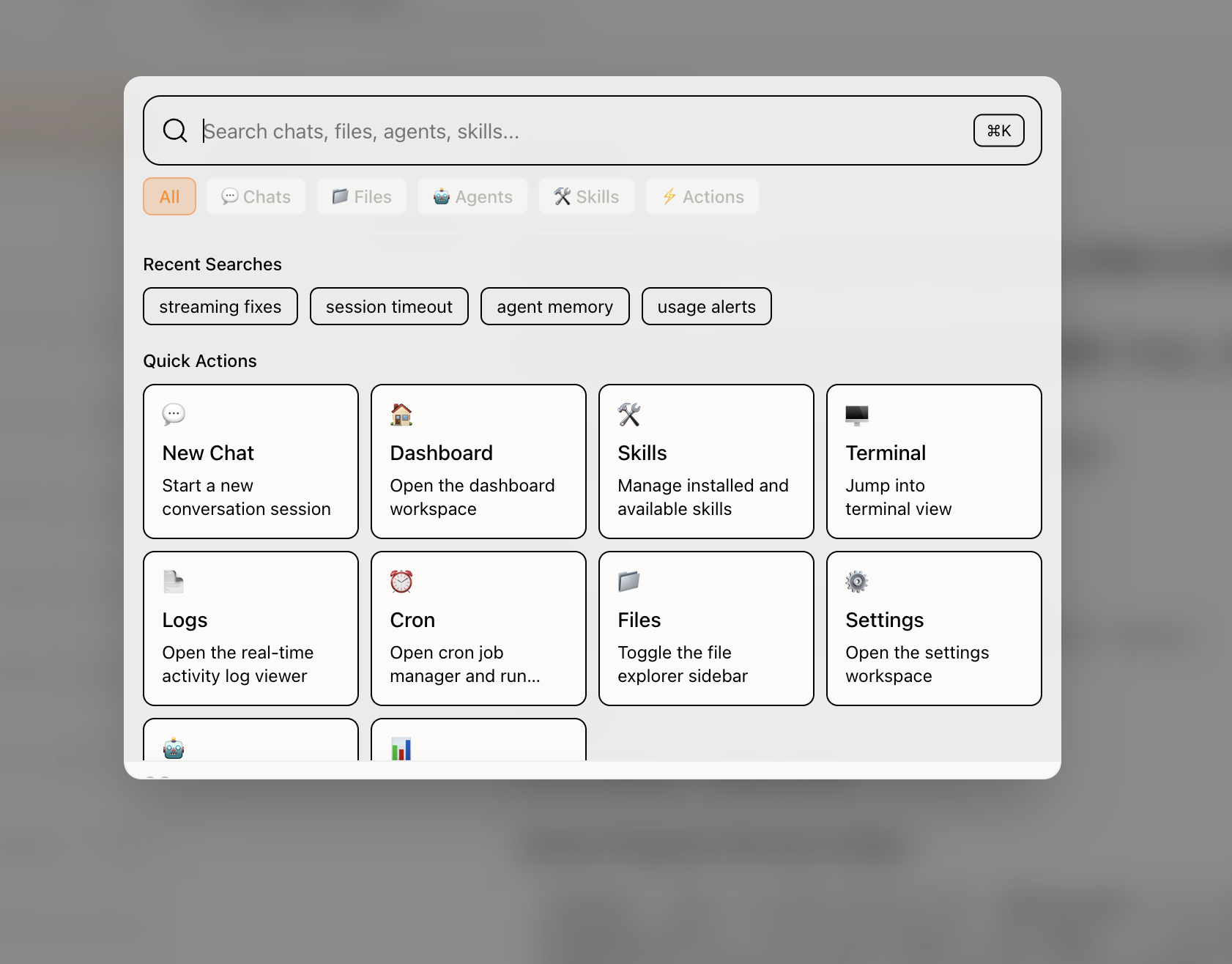This screenshot has height=964, width=1232.
Task: Open the Settings workspace card
Action: click(x=934, y=629)
